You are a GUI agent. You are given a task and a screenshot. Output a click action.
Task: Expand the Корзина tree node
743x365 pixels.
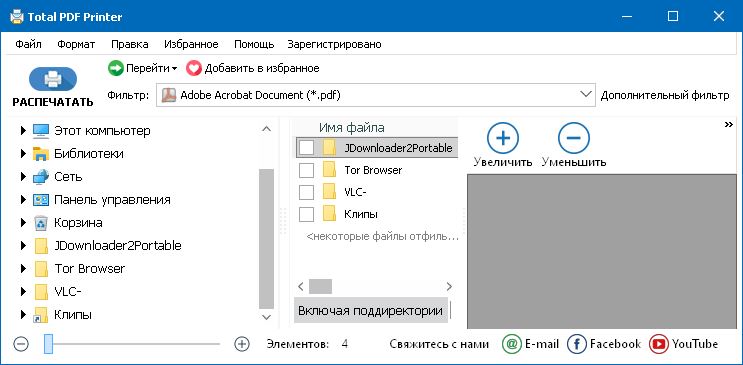(23, 223)
